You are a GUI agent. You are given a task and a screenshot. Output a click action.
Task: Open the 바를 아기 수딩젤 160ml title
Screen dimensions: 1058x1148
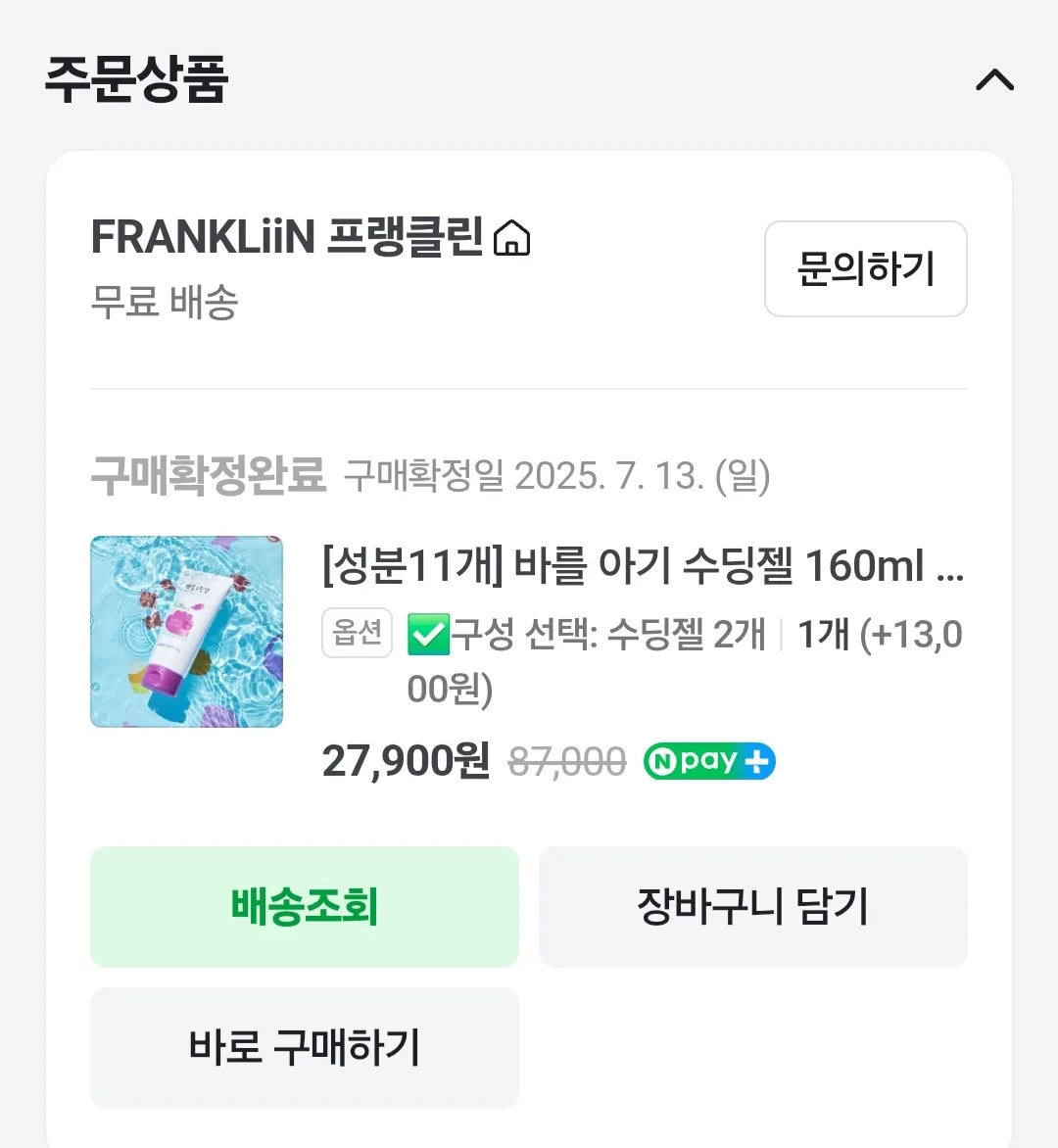(642, 566)
